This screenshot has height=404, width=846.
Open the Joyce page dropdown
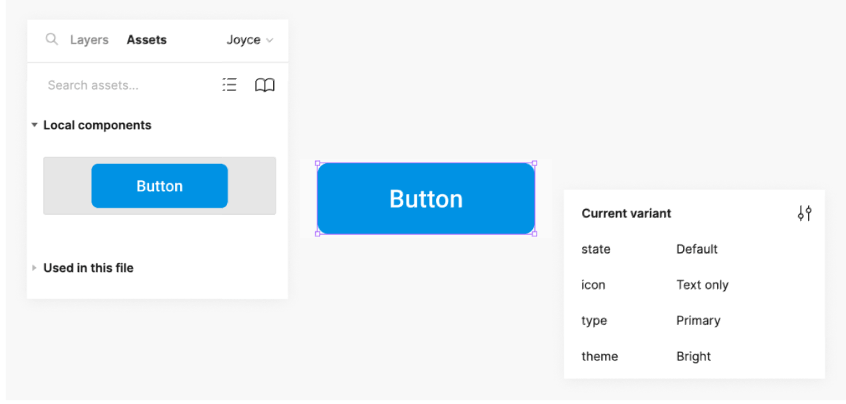pos(250,40)
